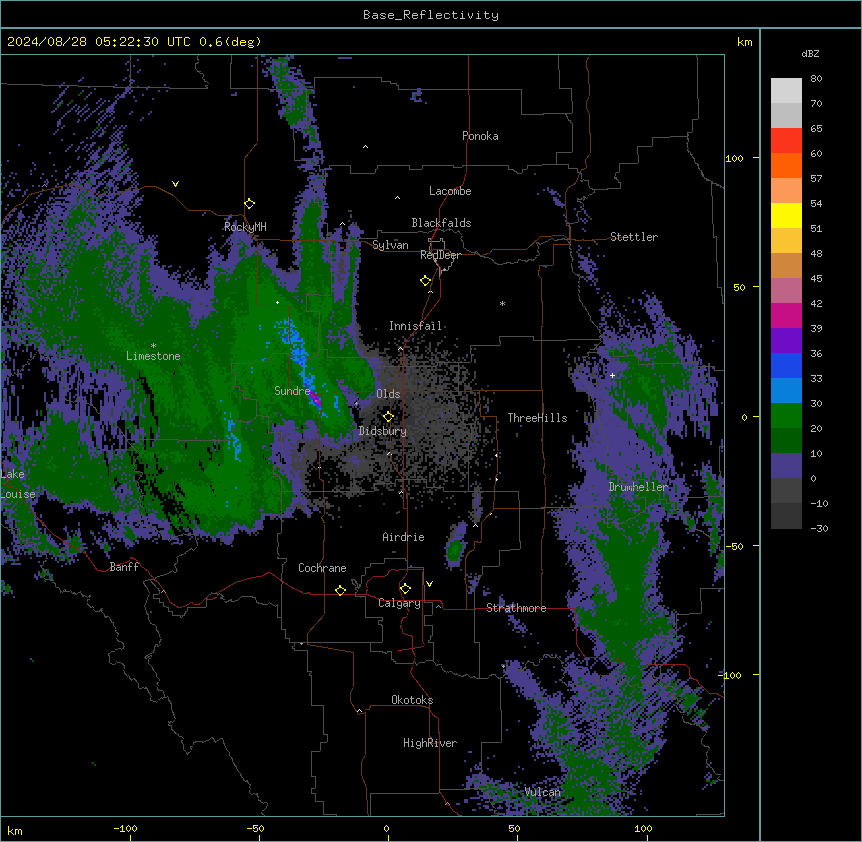Click the Banff city label
Viewport: 862px width, 842px height.
point(124,567)
